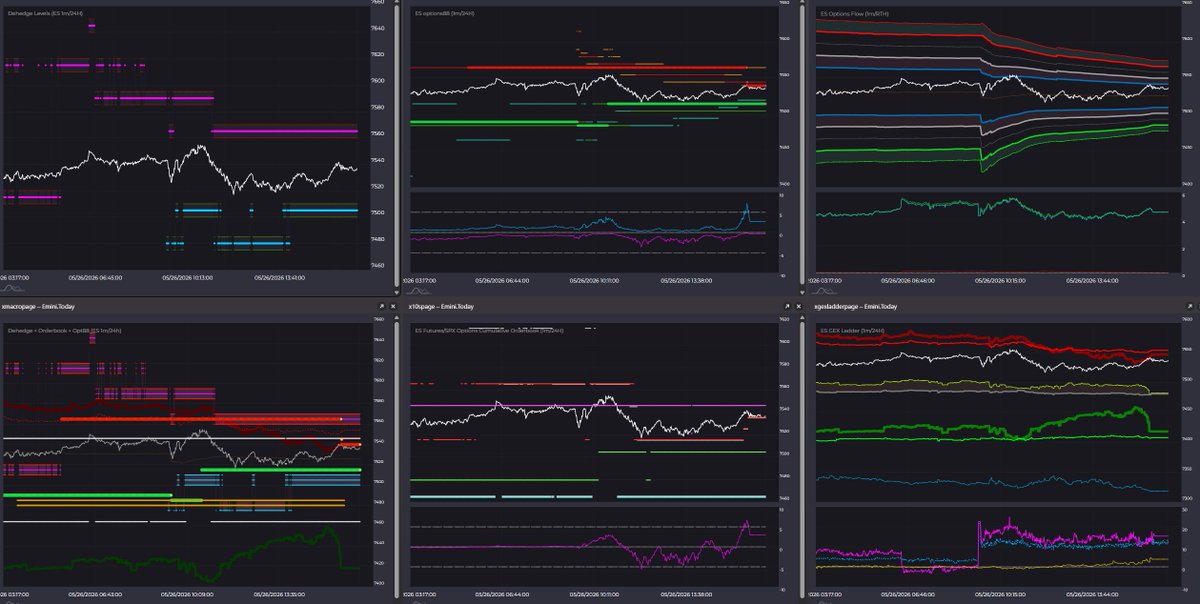Select the x10spage – Emini.Today title bar
Image resolution: width=1200 pixels, height=604 pixels.
606,306
